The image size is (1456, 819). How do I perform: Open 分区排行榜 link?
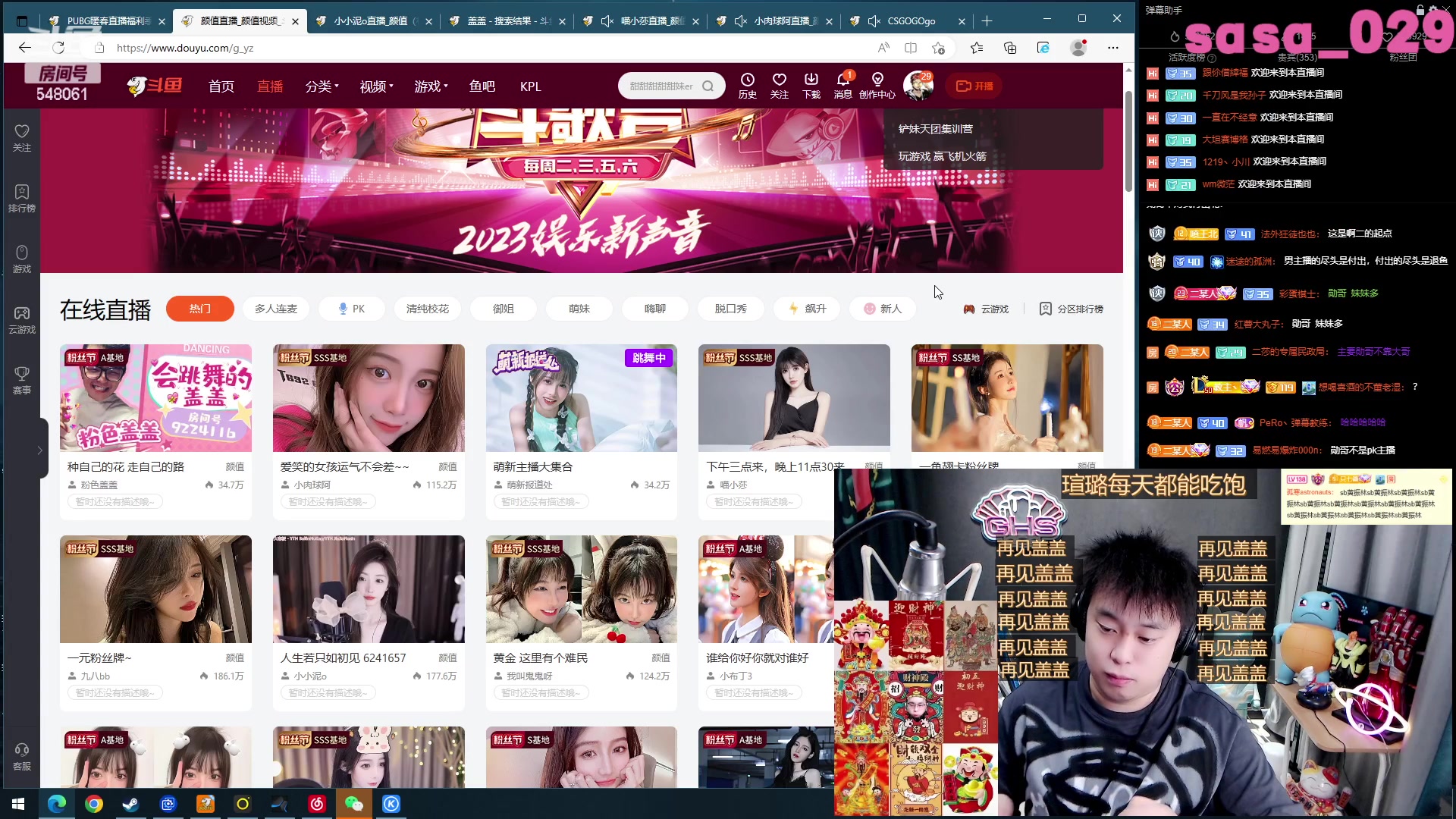click(1071, 309)
